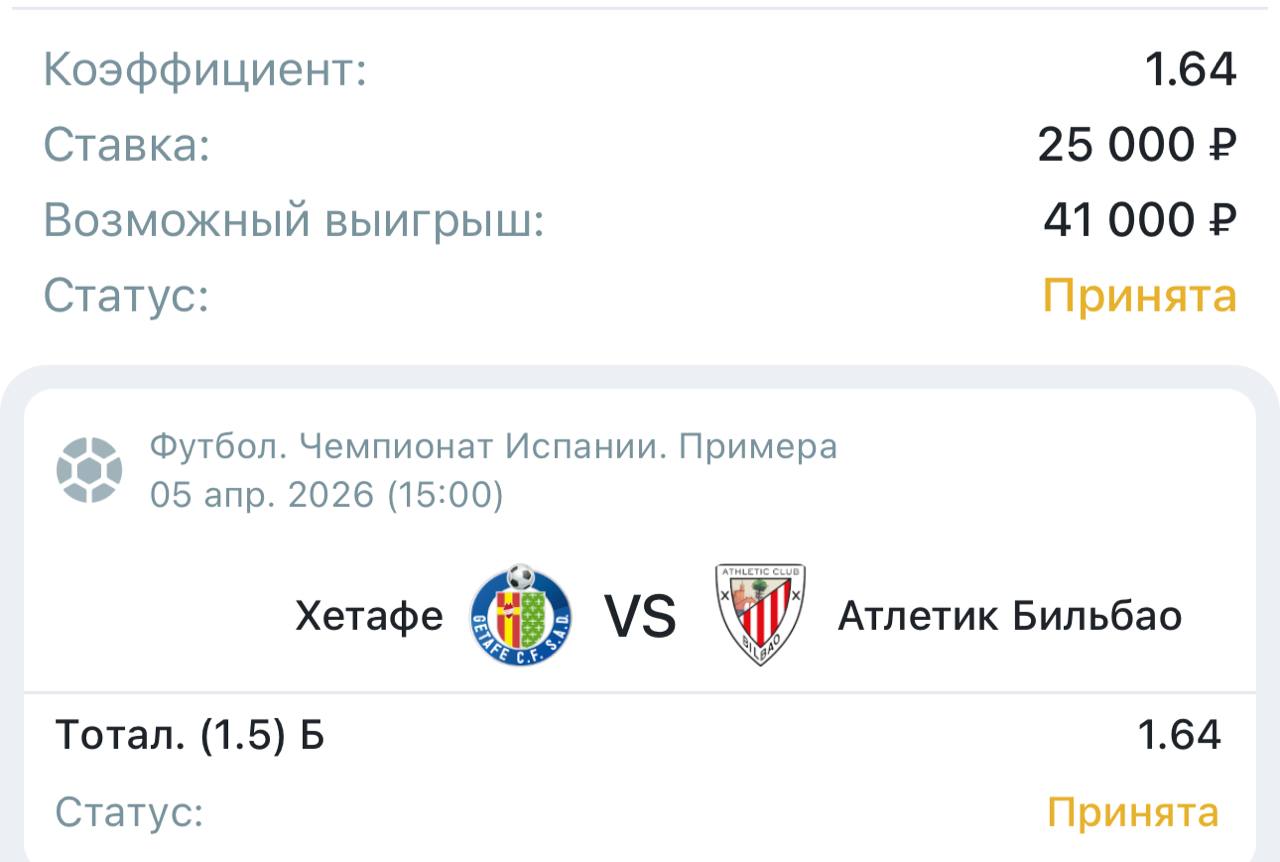Tap the Тотал. (1.5) Б bet market

click(x=190, y=736)
